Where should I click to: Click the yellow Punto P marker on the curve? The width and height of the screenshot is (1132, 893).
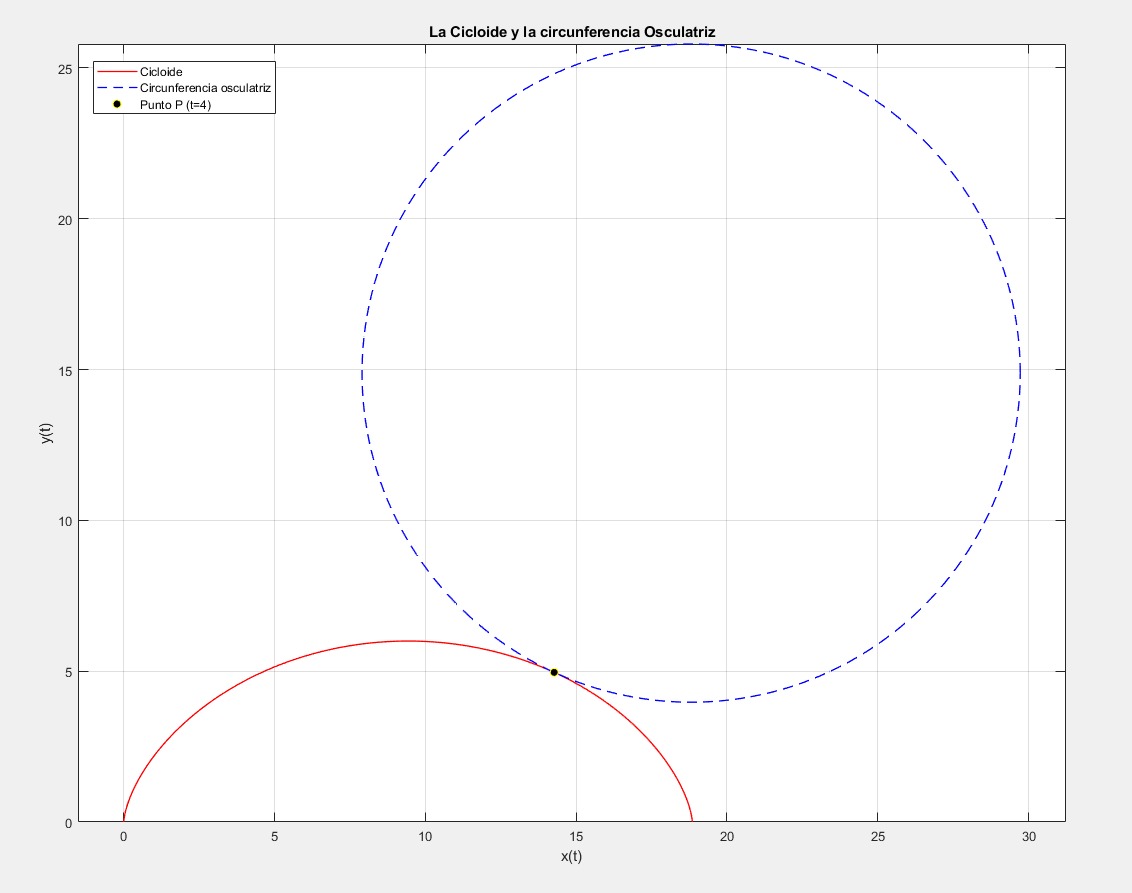(x=554, y=672)
